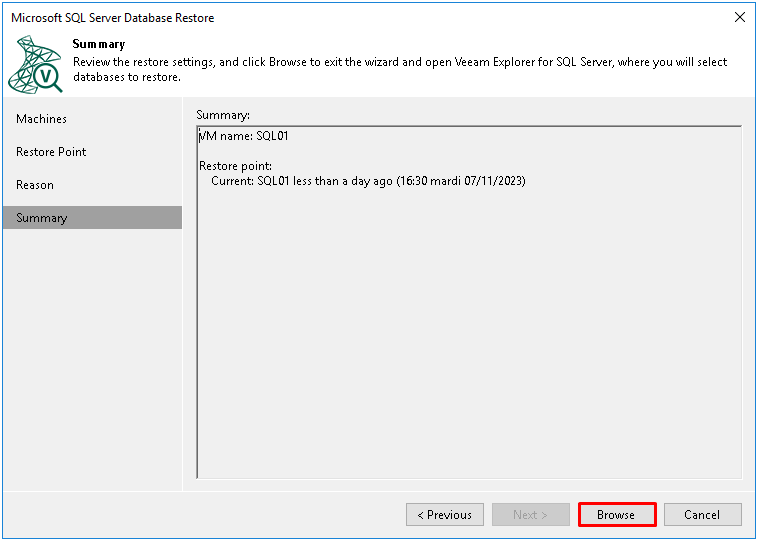759x541 pixels.
Task: Close the restore wizard window
Action: point(740,17)
